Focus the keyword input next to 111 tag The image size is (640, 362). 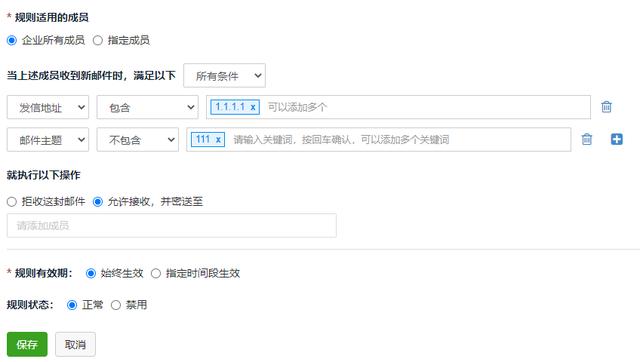398,140
